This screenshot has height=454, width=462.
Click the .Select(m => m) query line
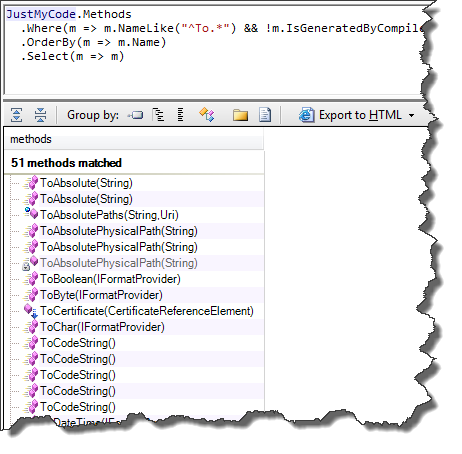[x=72, y=56]
